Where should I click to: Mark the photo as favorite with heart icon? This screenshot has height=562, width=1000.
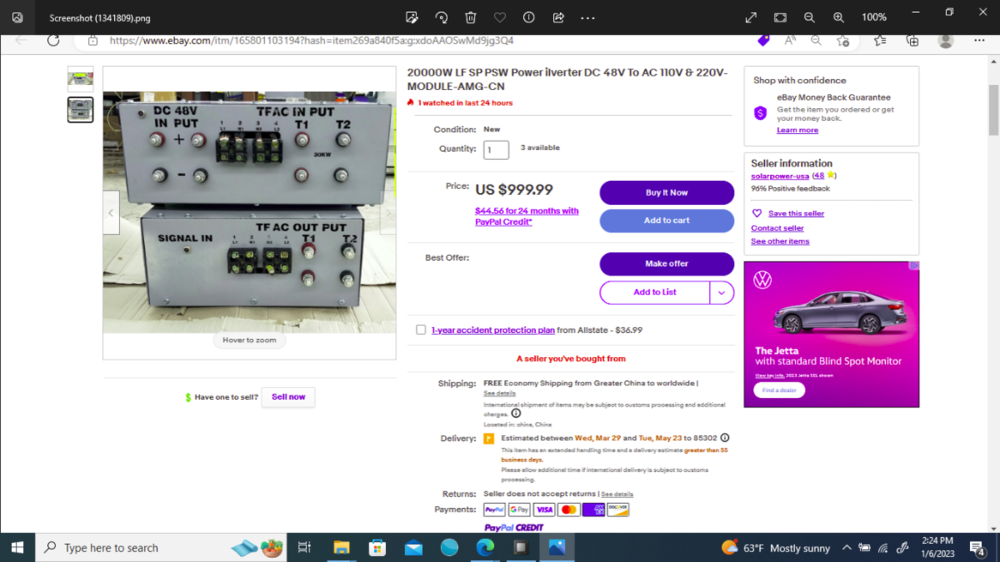point(500,18)
